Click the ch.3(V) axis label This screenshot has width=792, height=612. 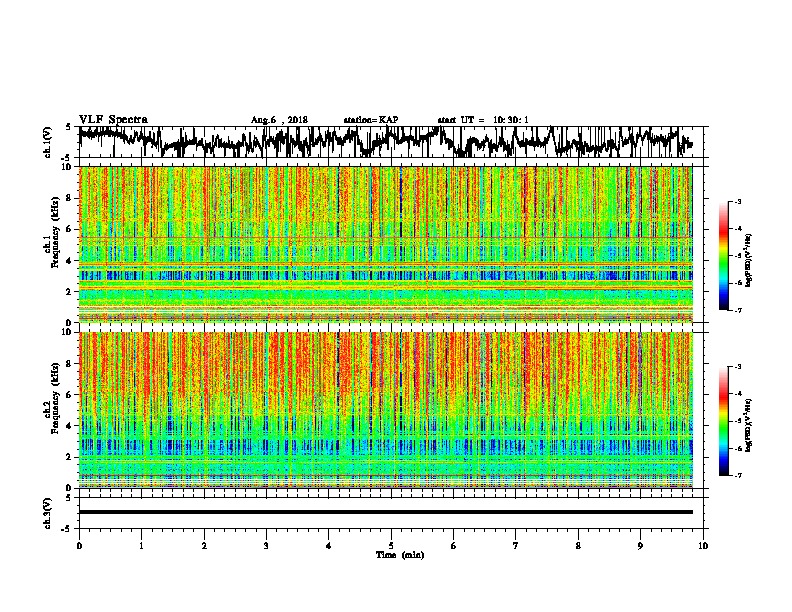pyautogui.click(x=48, y=513)
